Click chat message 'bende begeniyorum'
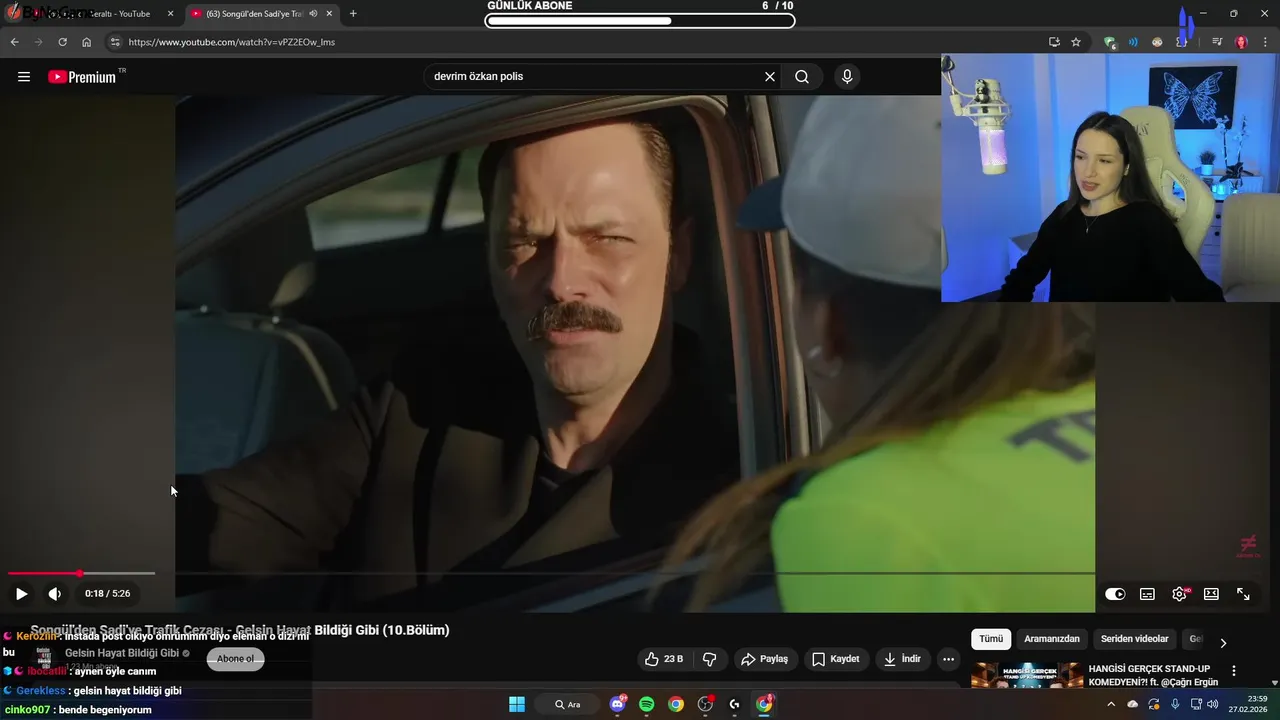This screenshot has height=720, width=1280. [x=105, y=710]
